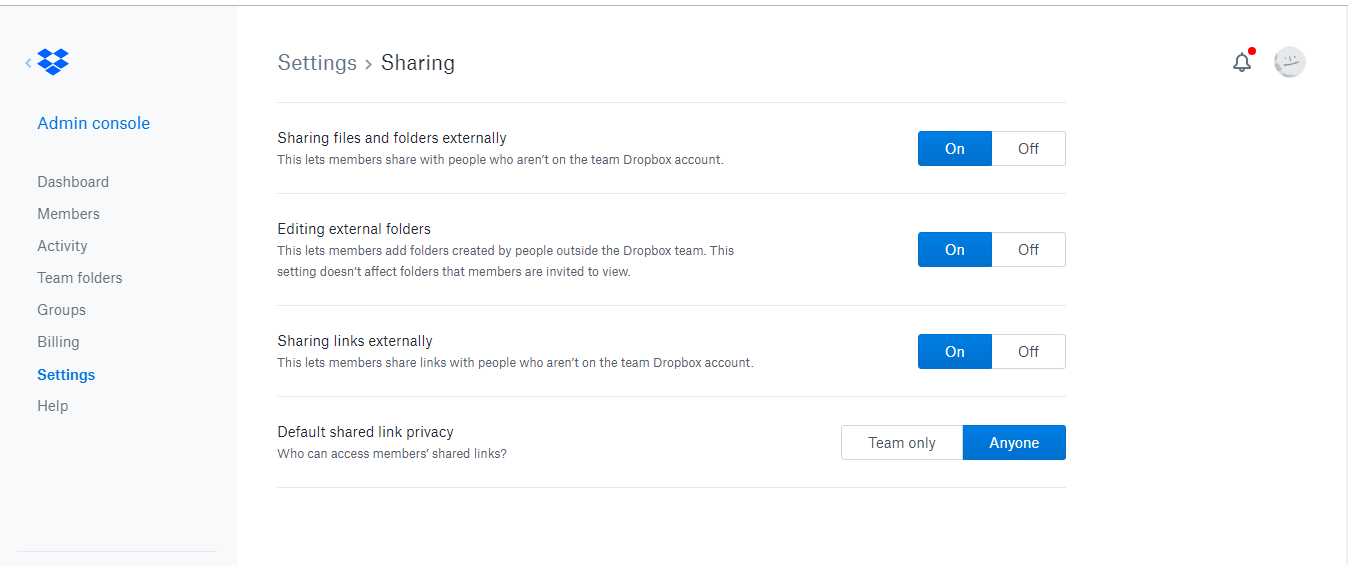Screen dimensions: 1348x566
Task: Open Dashboard in the sidebar
Action: tap(73, 182)
